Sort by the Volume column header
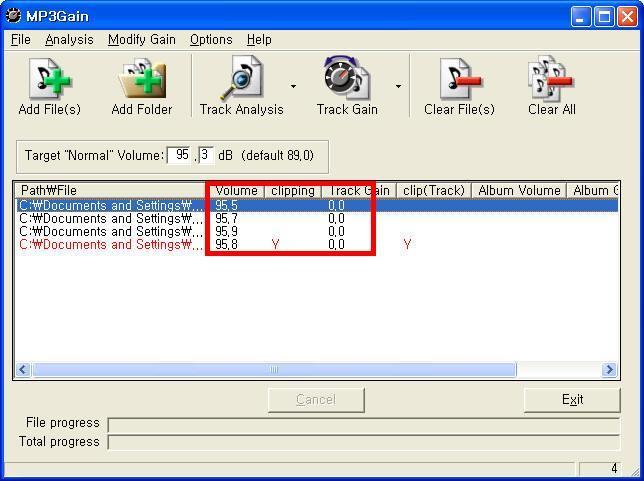Screen dimensions: 644x481 (236, 191)
